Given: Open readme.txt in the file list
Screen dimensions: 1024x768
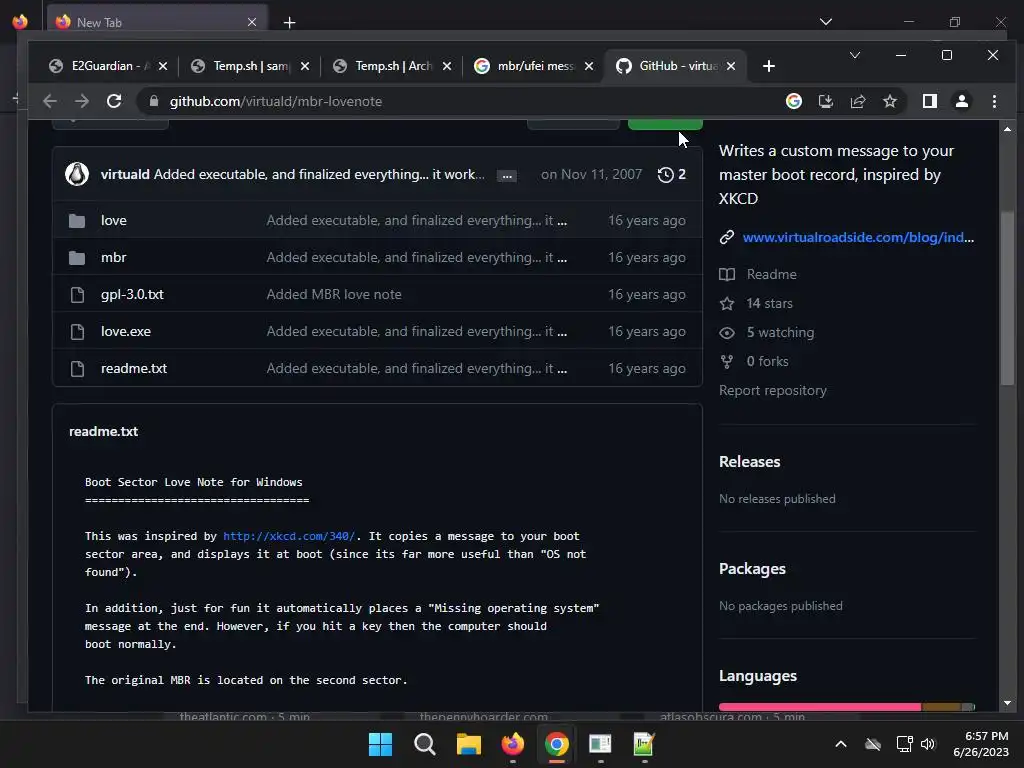Looking at the screenshot, I should (x=134, y=369).
